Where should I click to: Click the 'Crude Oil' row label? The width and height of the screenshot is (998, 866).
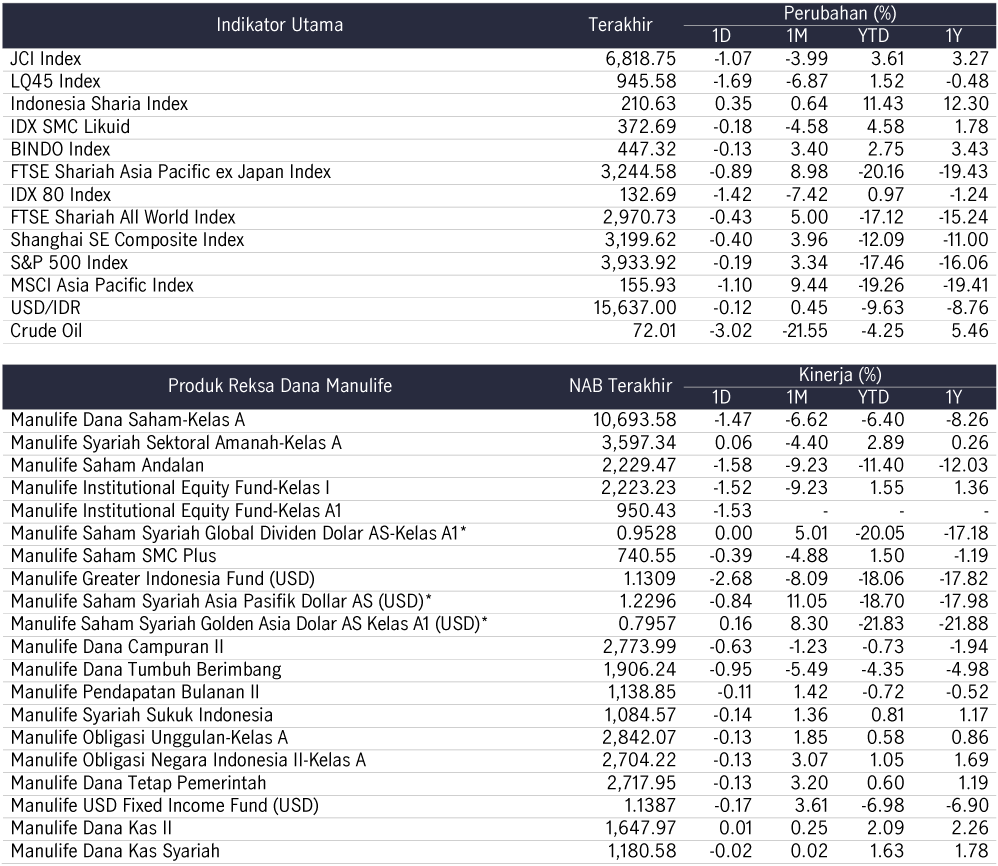tap(46, 331)
